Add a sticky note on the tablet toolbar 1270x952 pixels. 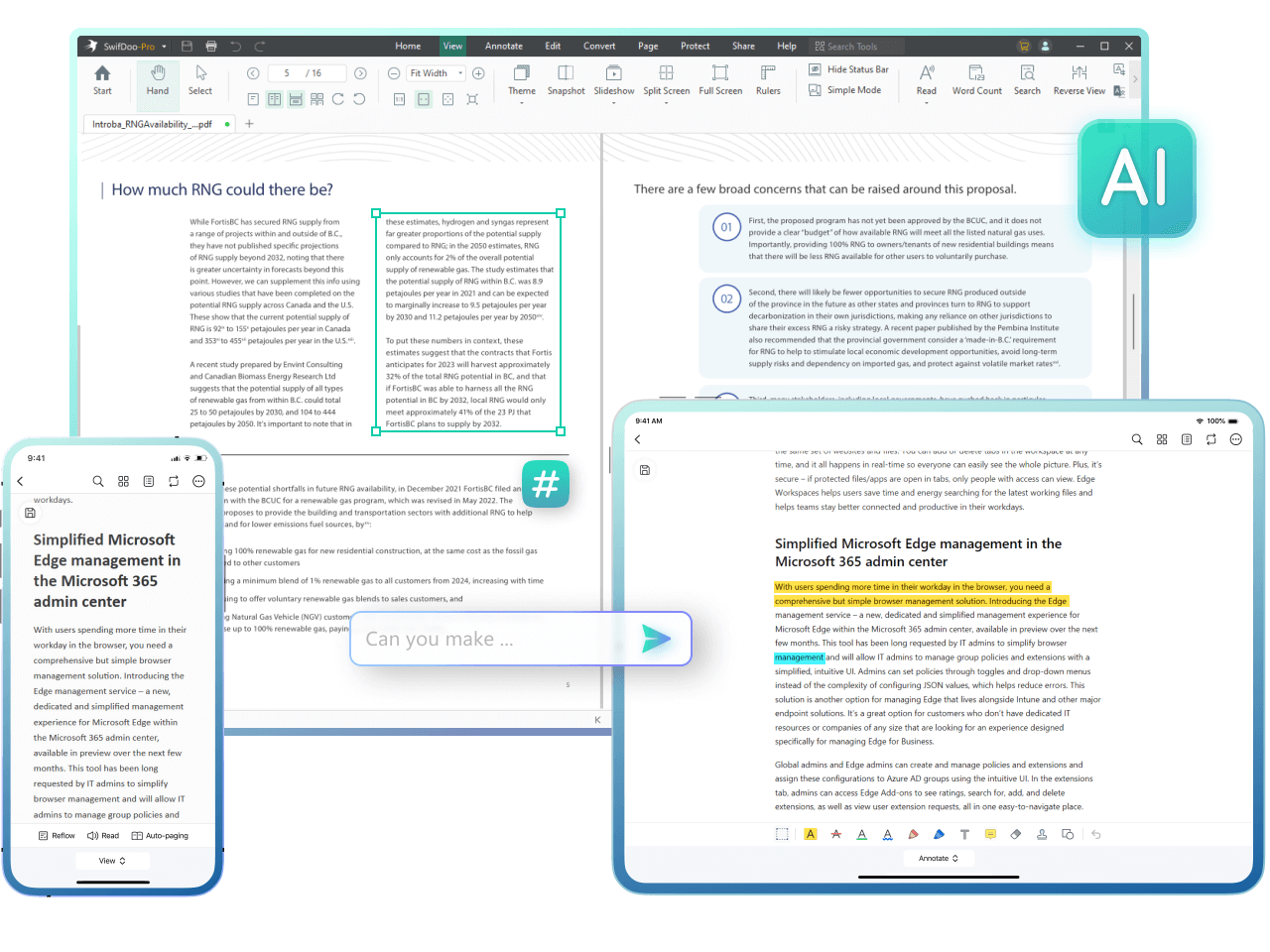point(990,834)
